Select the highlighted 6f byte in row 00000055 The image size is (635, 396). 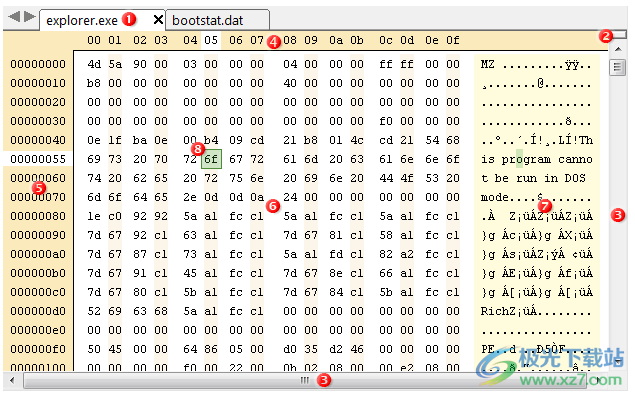(x=211, y=159)
